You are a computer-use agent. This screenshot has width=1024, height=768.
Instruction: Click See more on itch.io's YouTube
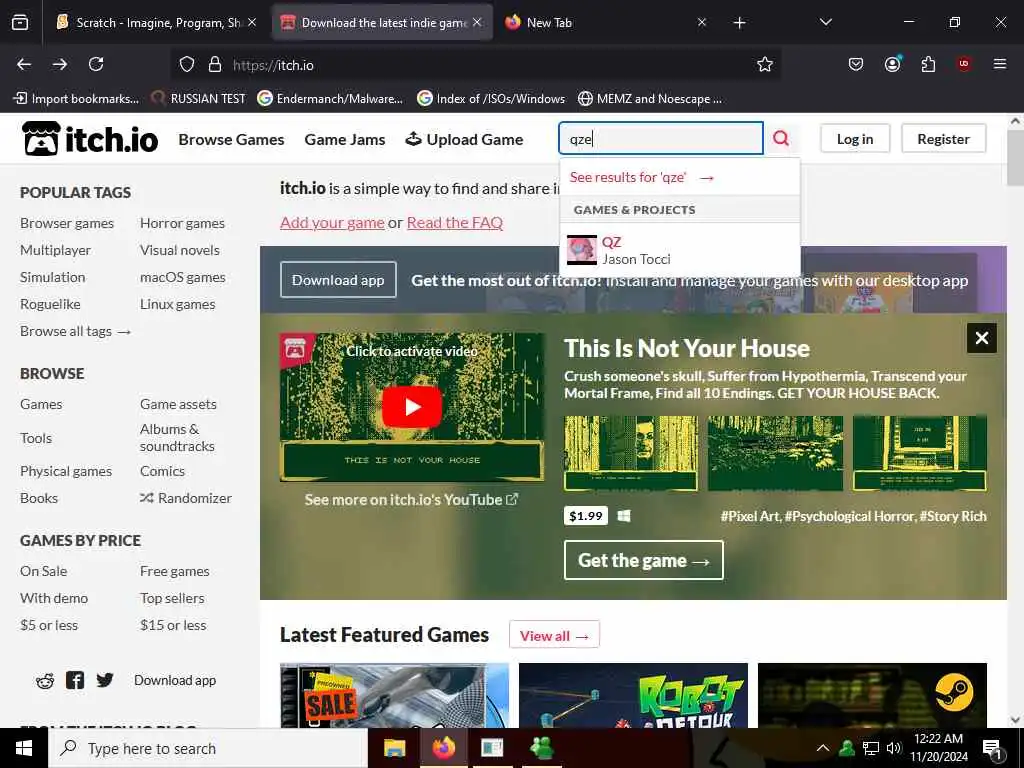click(x=411, y=500)
